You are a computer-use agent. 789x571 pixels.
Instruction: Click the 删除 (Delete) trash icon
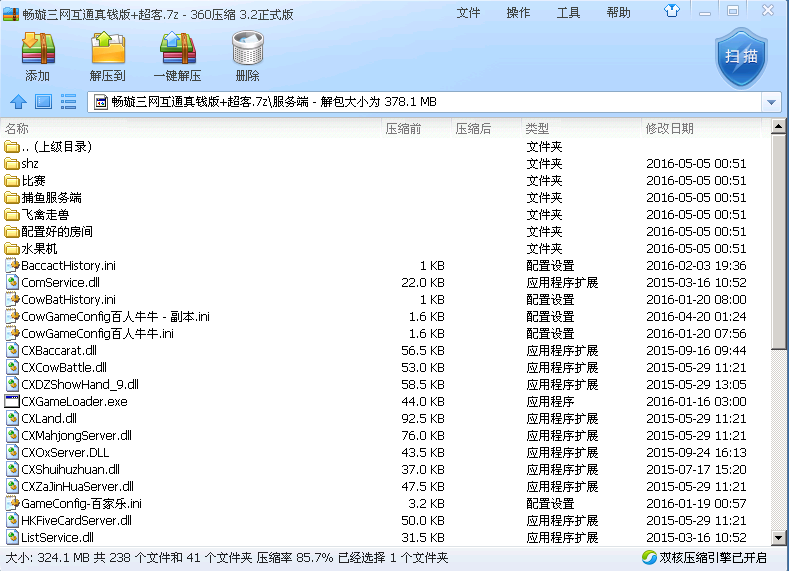click(x=247, y=56)
